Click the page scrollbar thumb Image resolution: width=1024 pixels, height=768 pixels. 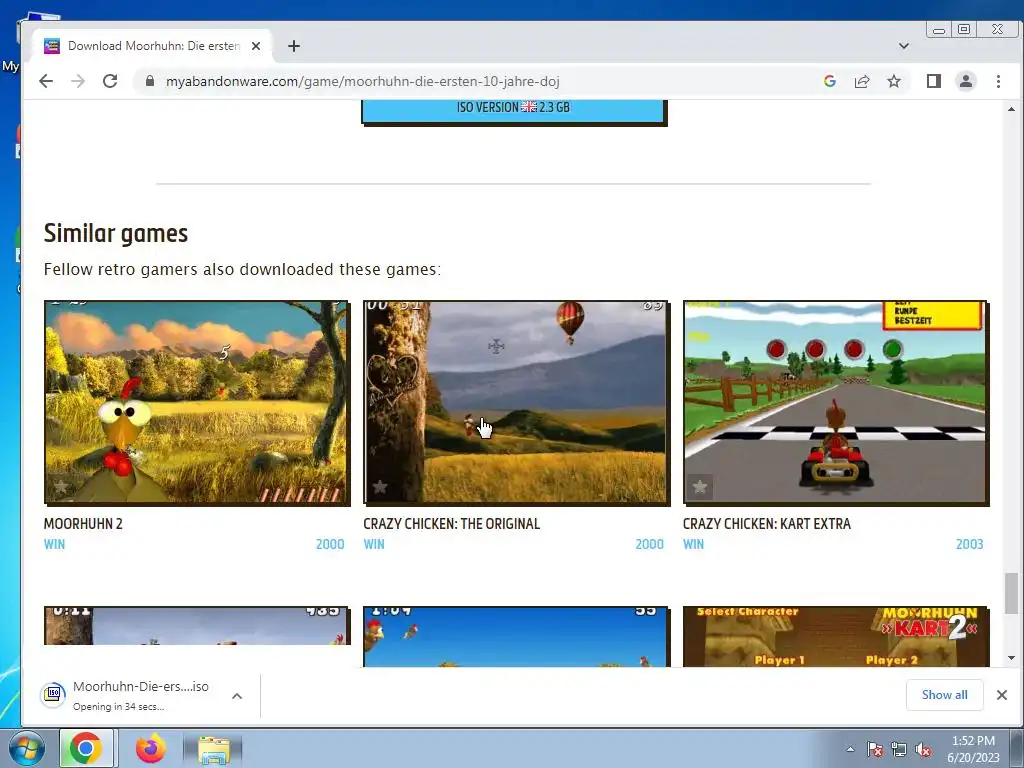1011,593
